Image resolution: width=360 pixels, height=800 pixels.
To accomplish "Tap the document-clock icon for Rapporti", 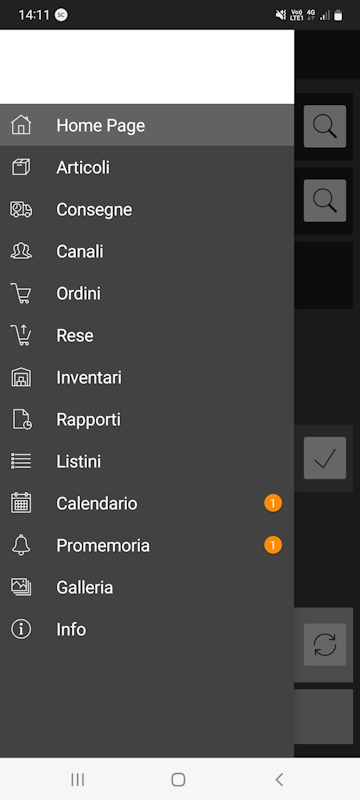I will 21,419.
